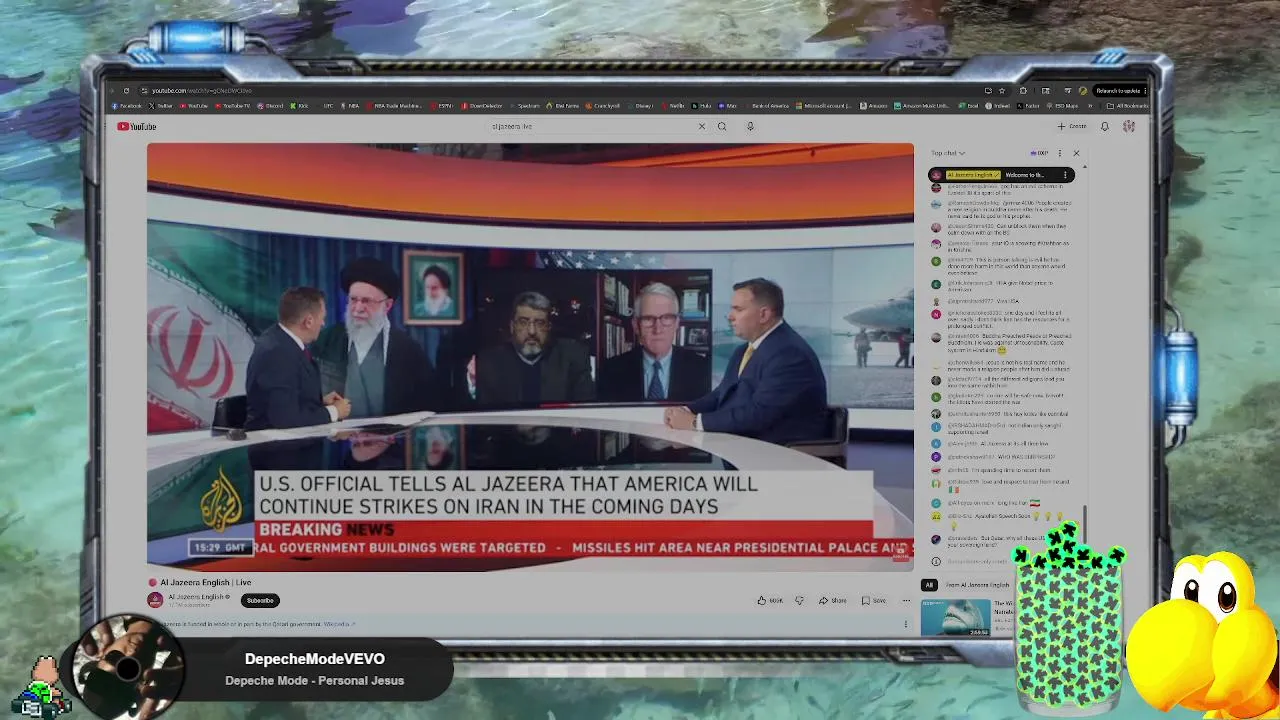Click the YouTube Create button
This screenshot has width=1280, height=720.
1072,126
